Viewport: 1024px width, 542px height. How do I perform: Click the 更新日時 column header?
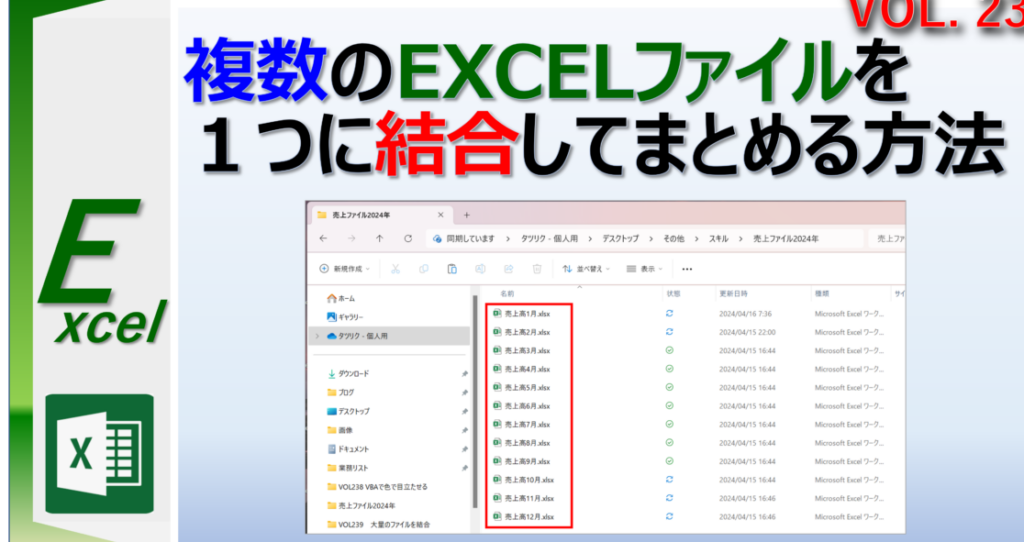[x=733, y=294]
